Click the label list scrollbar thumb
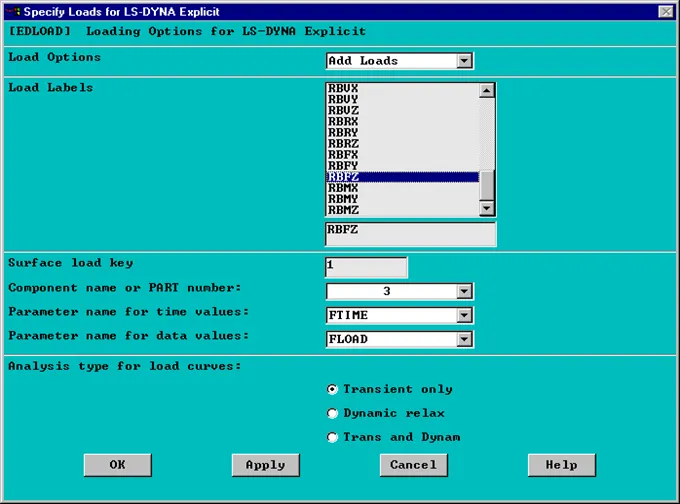 coord(487,186)
